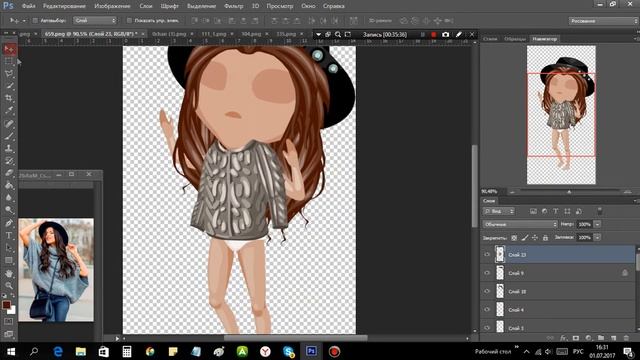Open the fill 100% dropdown arrow

[x=597, y=237]
